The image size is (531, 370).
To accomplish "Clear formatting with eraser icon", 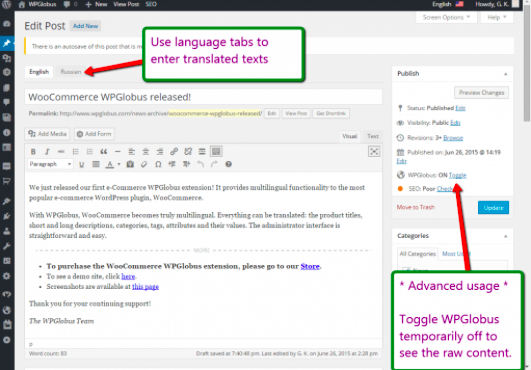I will tap(144, 165).
